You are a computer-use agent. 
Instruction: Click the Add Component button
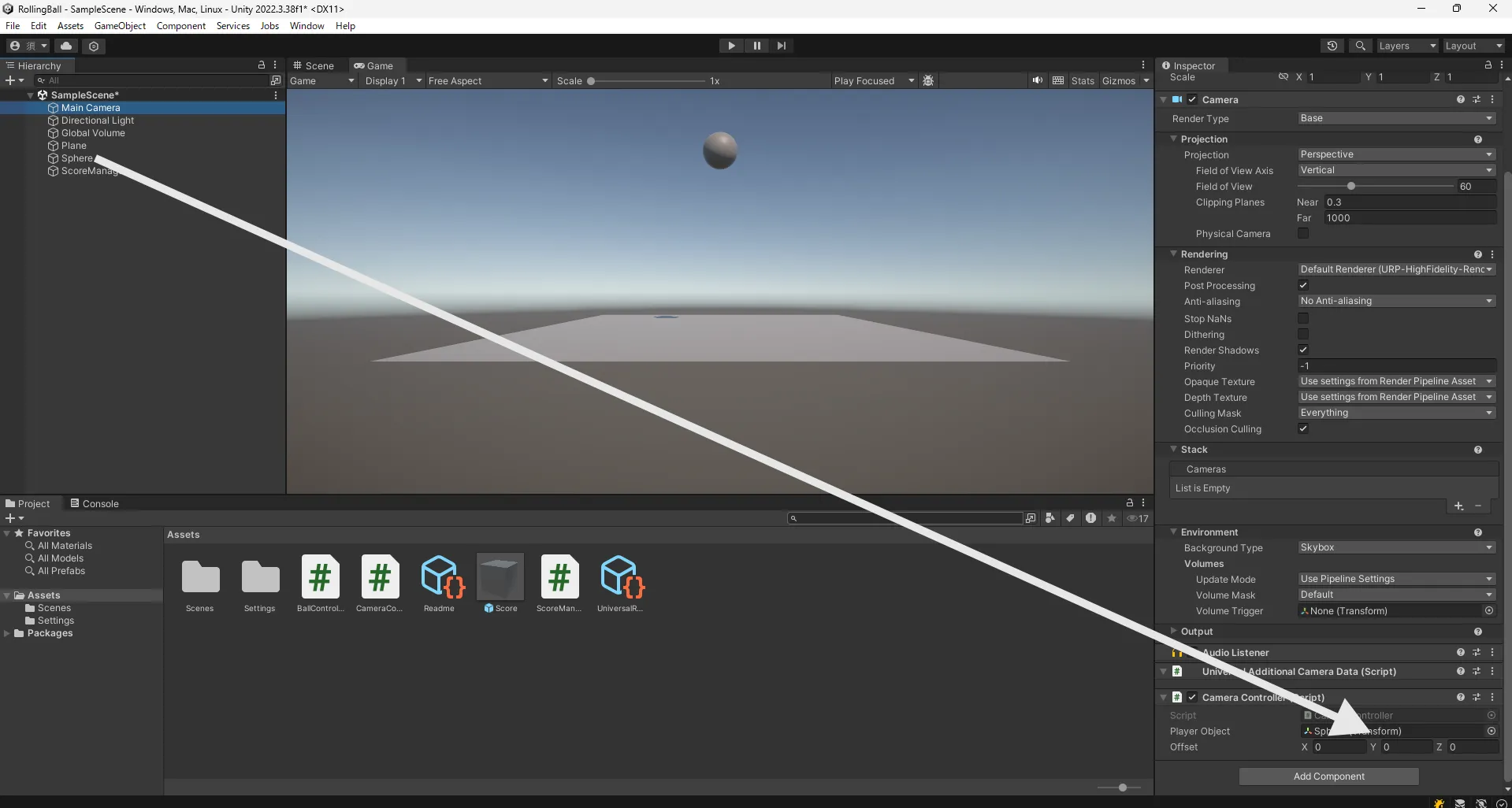(x=1328, y=776)
